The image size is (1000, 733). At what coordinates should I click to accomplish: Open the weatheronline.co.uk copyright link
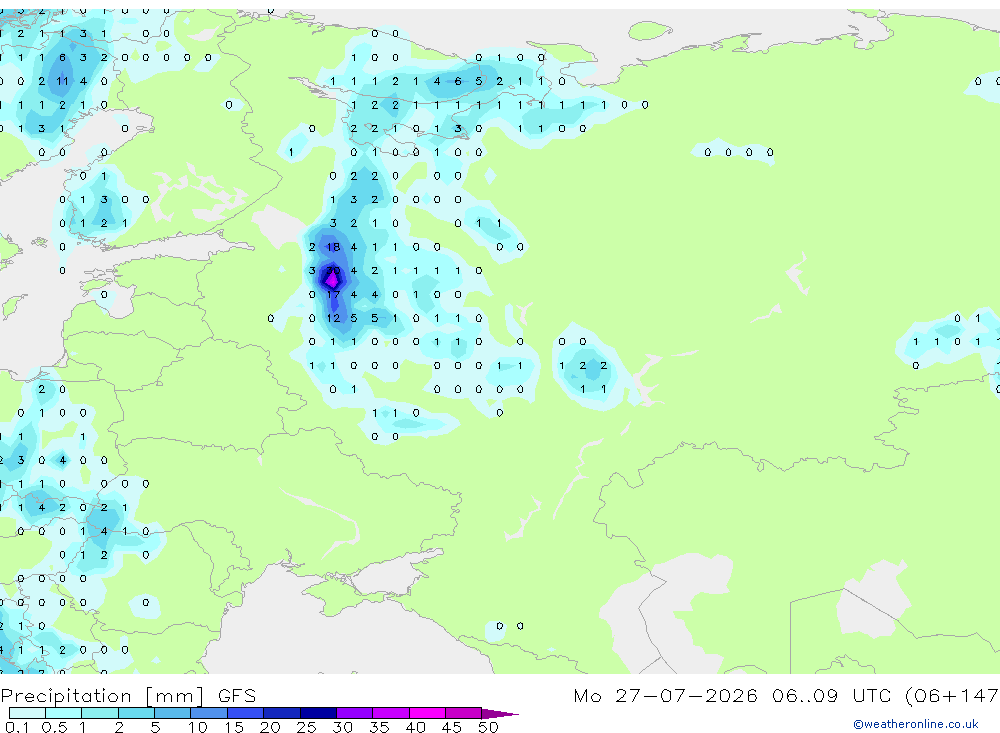916,724
